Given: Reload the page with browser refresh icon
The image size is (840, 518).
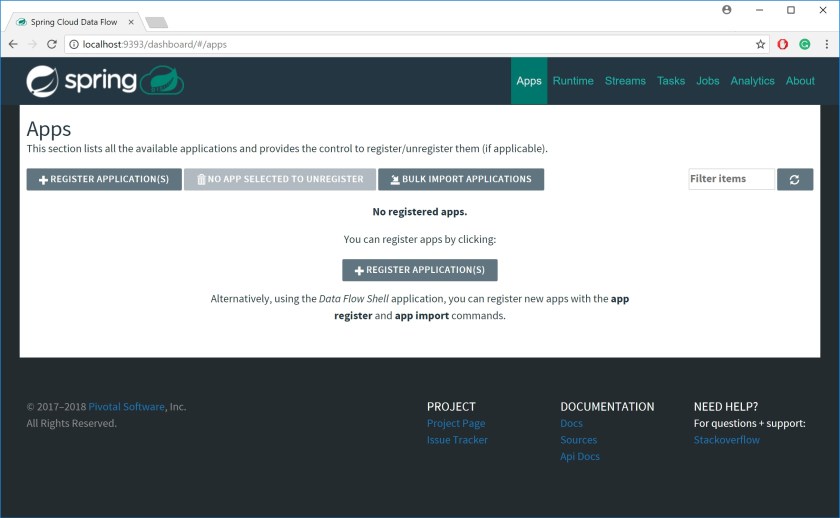Looking at the screenshot, I should (x=53, y=44).
